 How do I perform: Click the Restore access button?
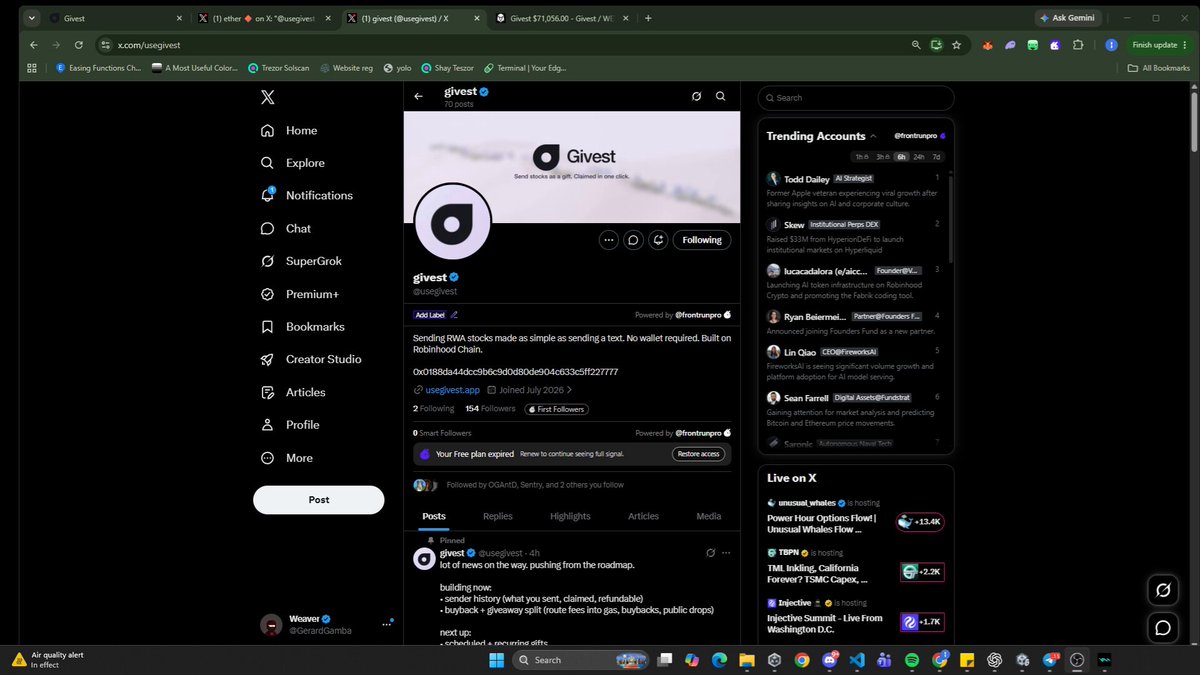pyautogui.click(x=697, y=454)
